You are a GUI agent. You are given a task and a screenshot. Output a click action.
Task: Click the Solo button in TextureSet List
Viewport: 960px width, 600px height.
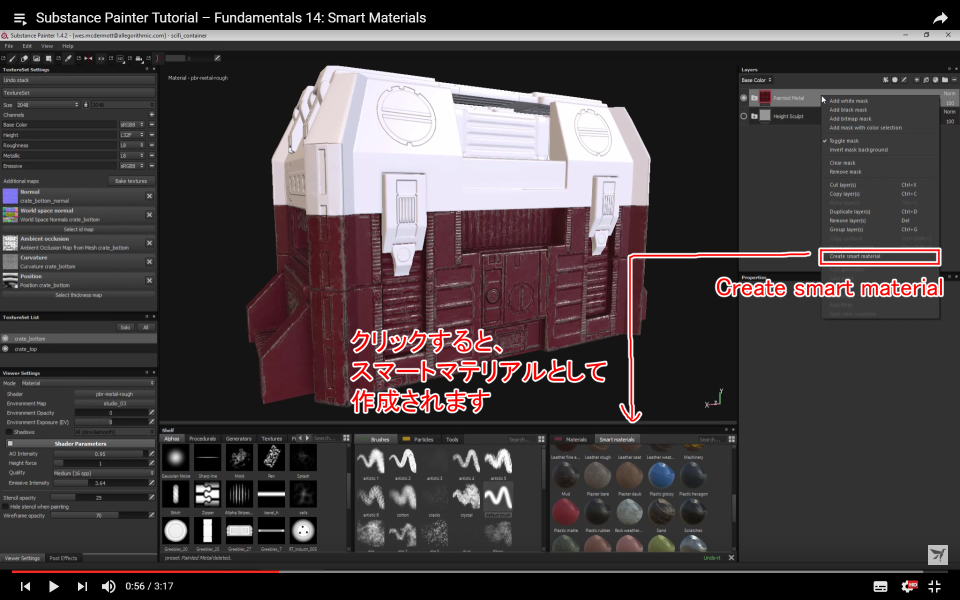125,327
